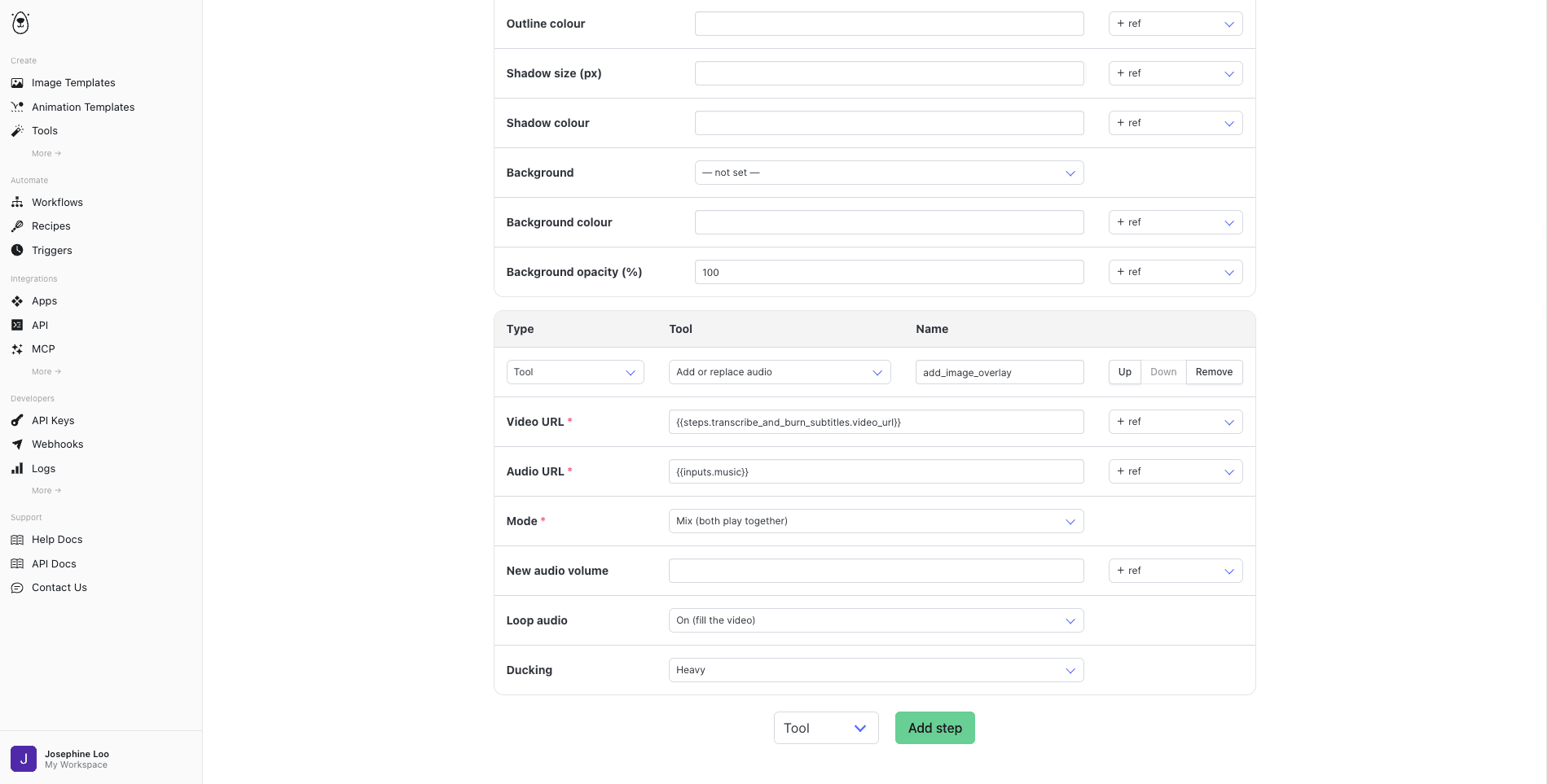
Task: Open Help Docs book icon
Action: tap(17, 540)
